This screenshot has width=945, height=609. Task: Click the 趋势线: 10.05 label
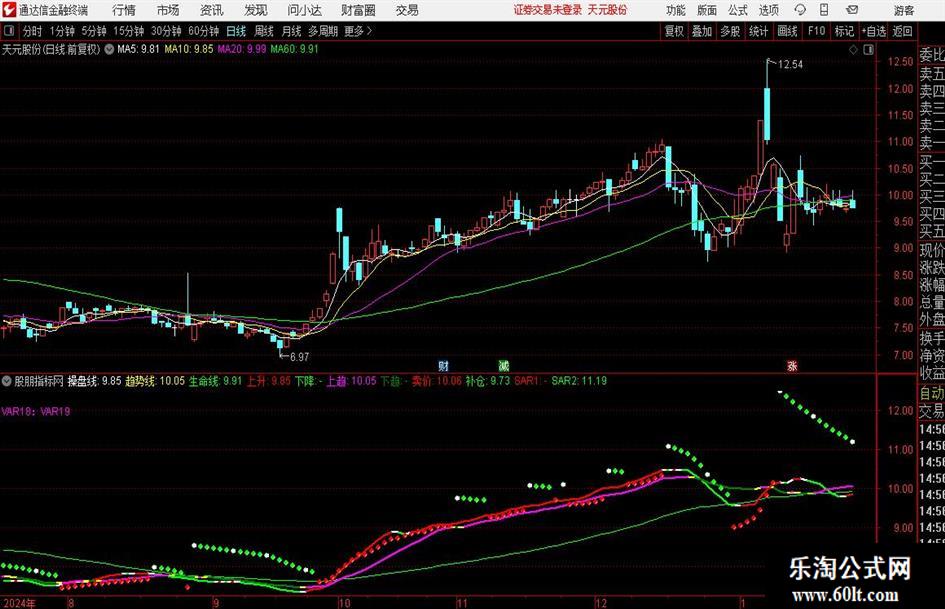[155, 381]
